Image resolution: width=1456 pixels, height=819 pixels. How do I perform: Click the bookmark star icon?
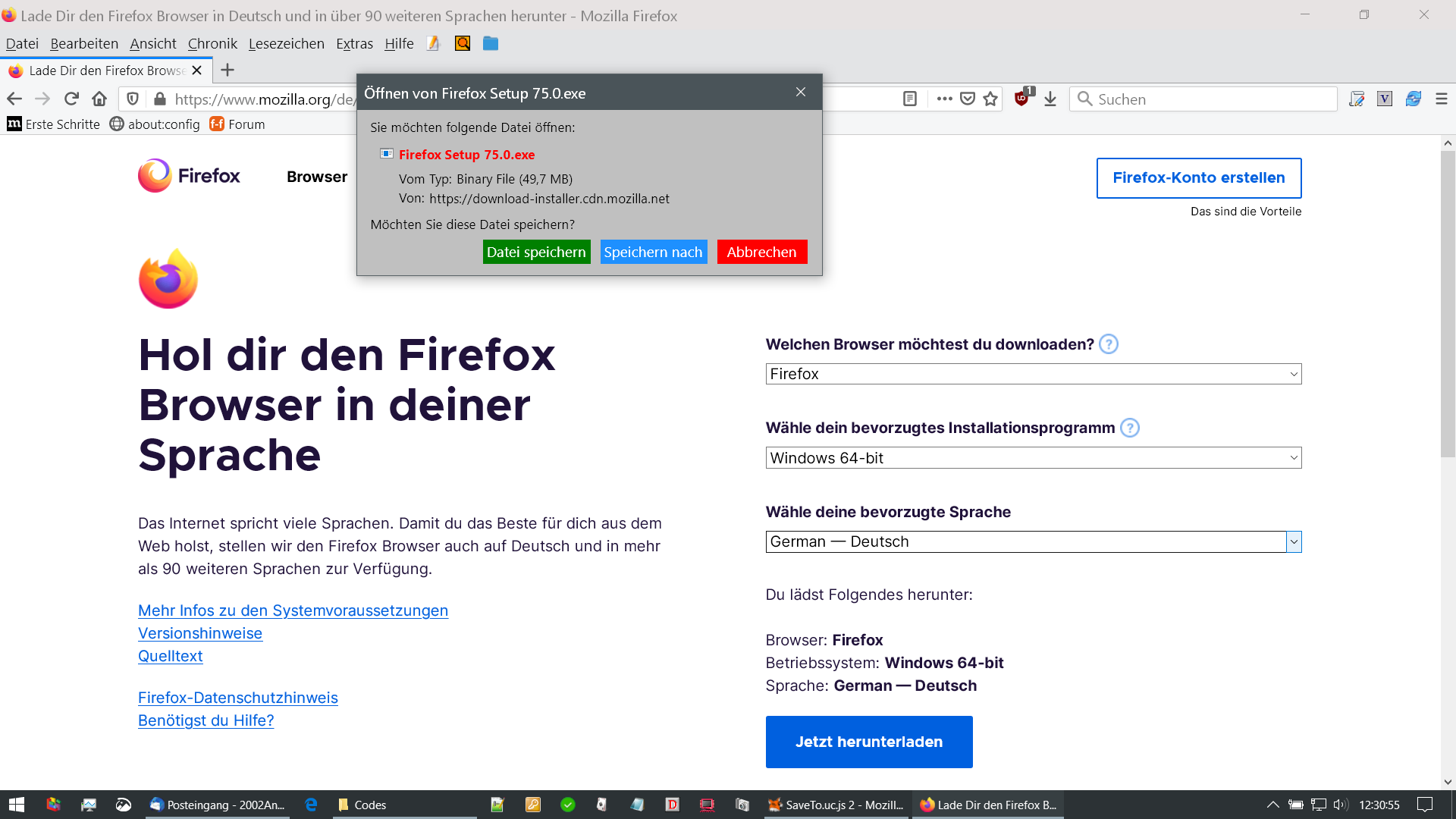(990, 99)
